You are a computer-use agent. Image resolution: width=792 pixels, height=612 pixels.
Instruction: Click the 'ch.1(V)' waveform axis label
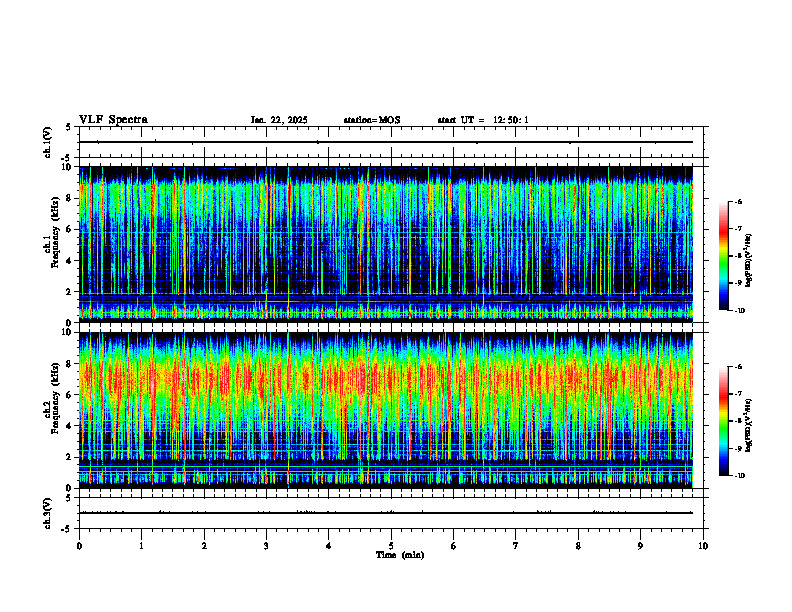point(48,142)
